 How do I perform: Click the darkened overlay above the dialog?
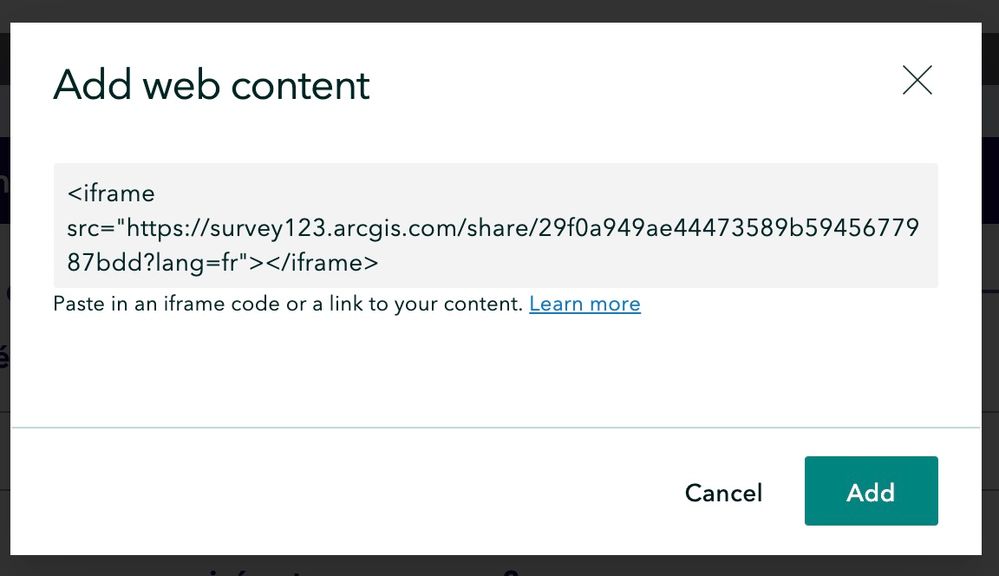click(500, 10)
